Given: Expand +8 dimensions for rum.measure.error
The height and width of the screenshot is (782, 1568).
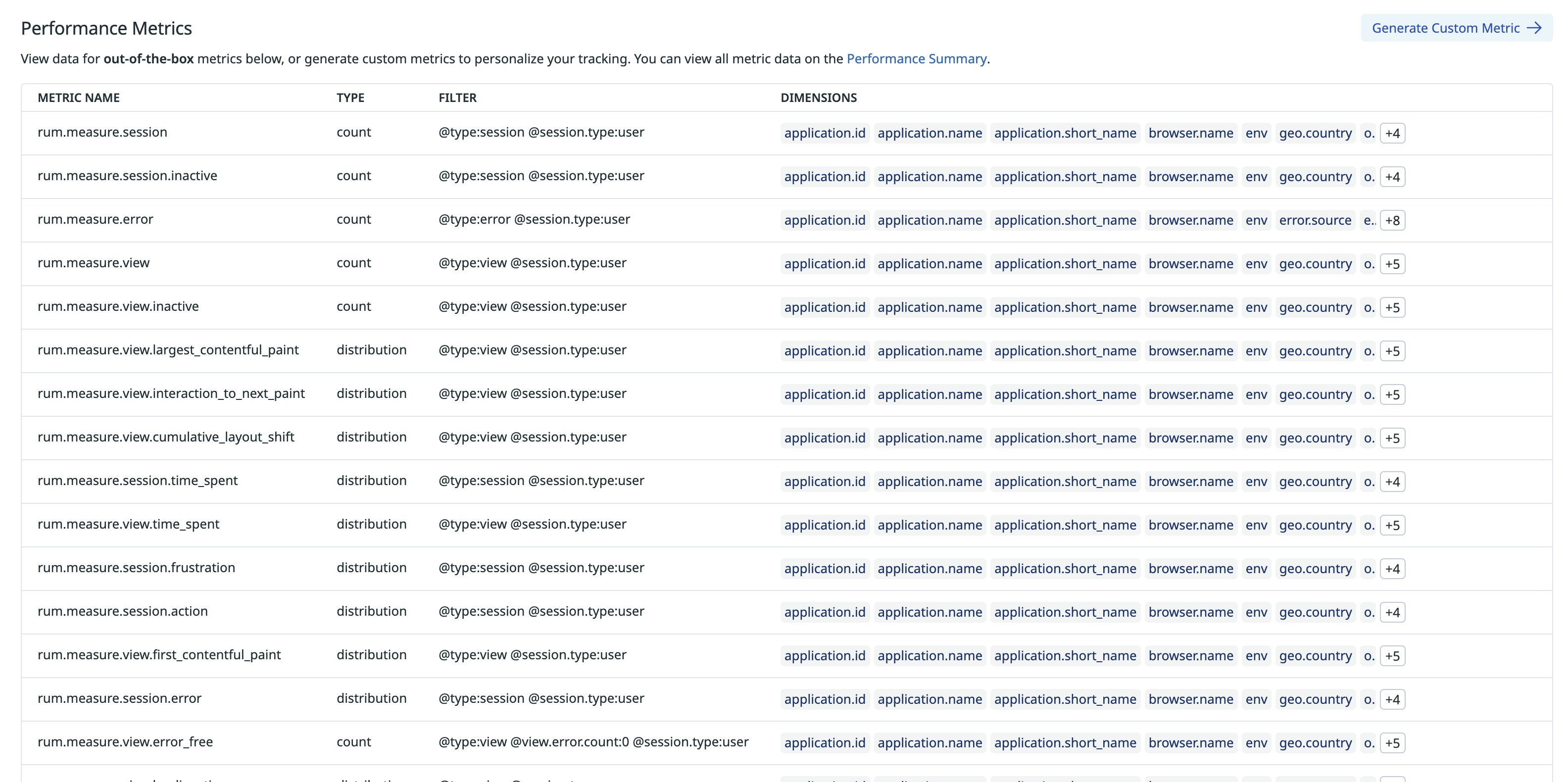Looking at the screenshot, I should click(x=1392, y=220).
